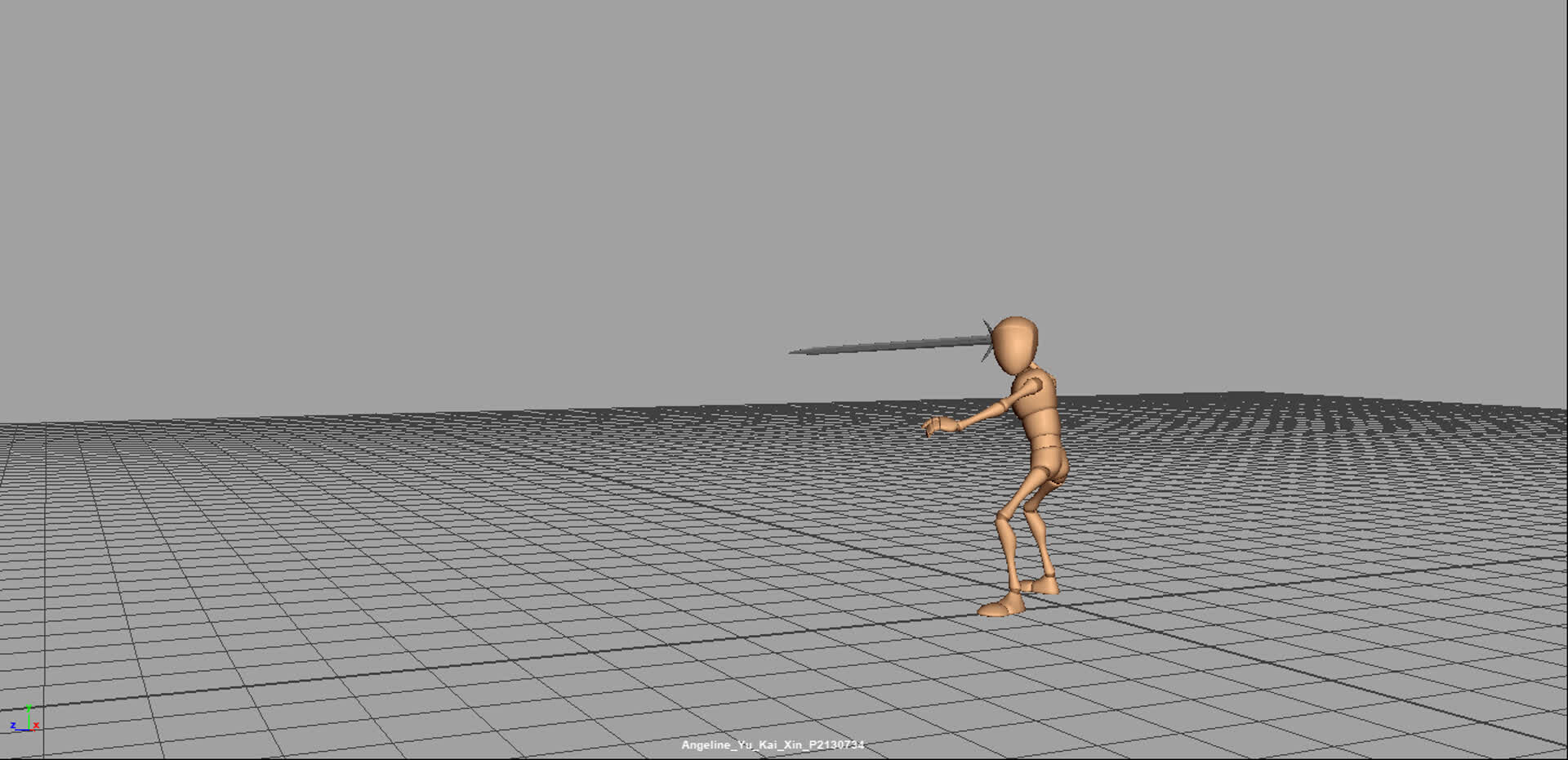The width and height of the screenshot is (1568, 760).
Task: Click the red X axis marker
Action: point(33,730)
